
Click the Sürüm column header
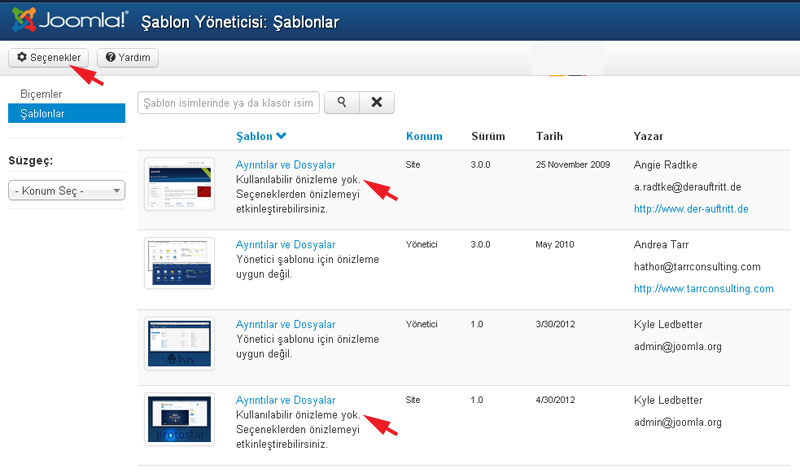coord(488,136)
